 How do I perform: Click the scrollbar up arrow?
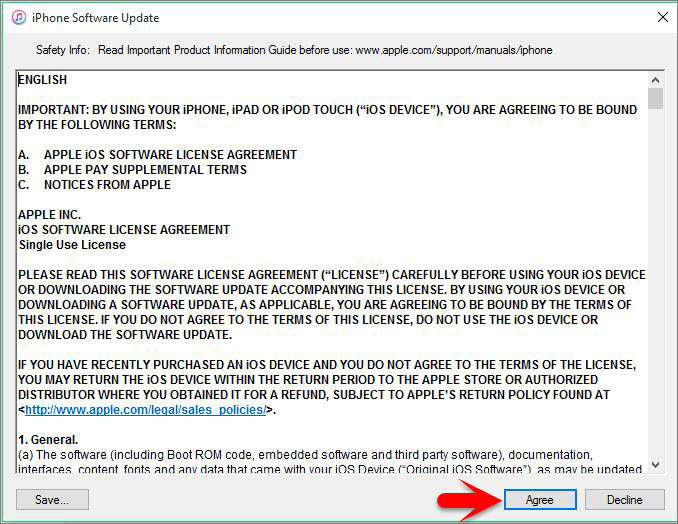click(655, 78)
